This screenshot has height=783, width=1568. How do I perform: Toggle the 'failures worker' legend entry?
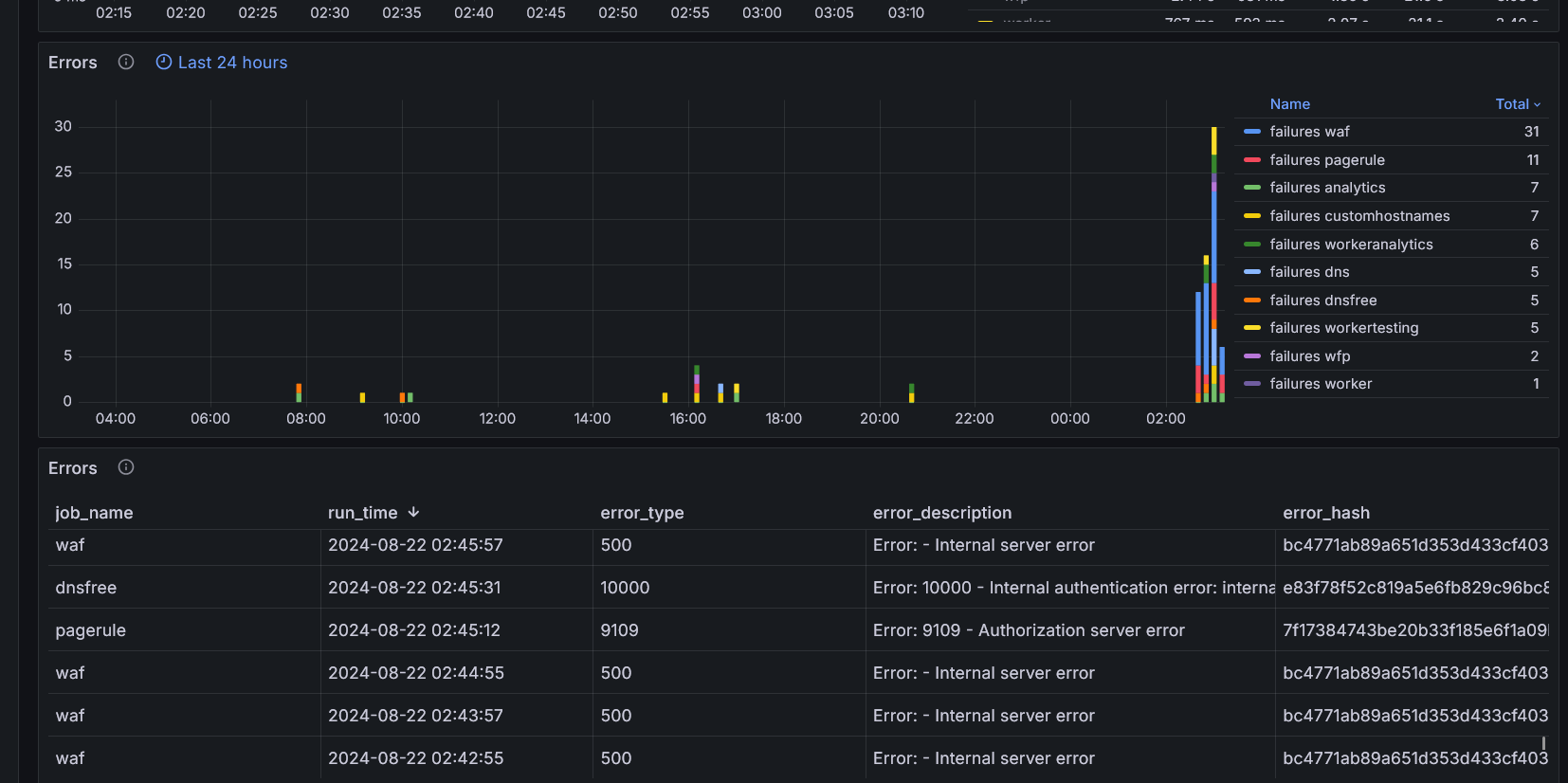[x=1321, y=384]
